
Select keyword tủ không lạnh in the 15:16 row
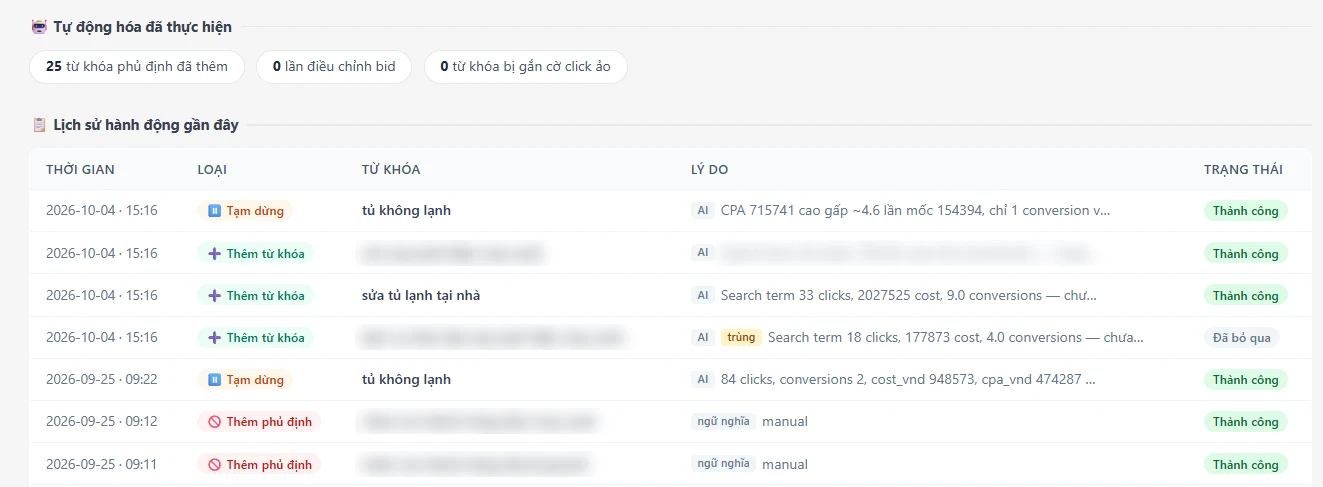[x=406, y=211]
